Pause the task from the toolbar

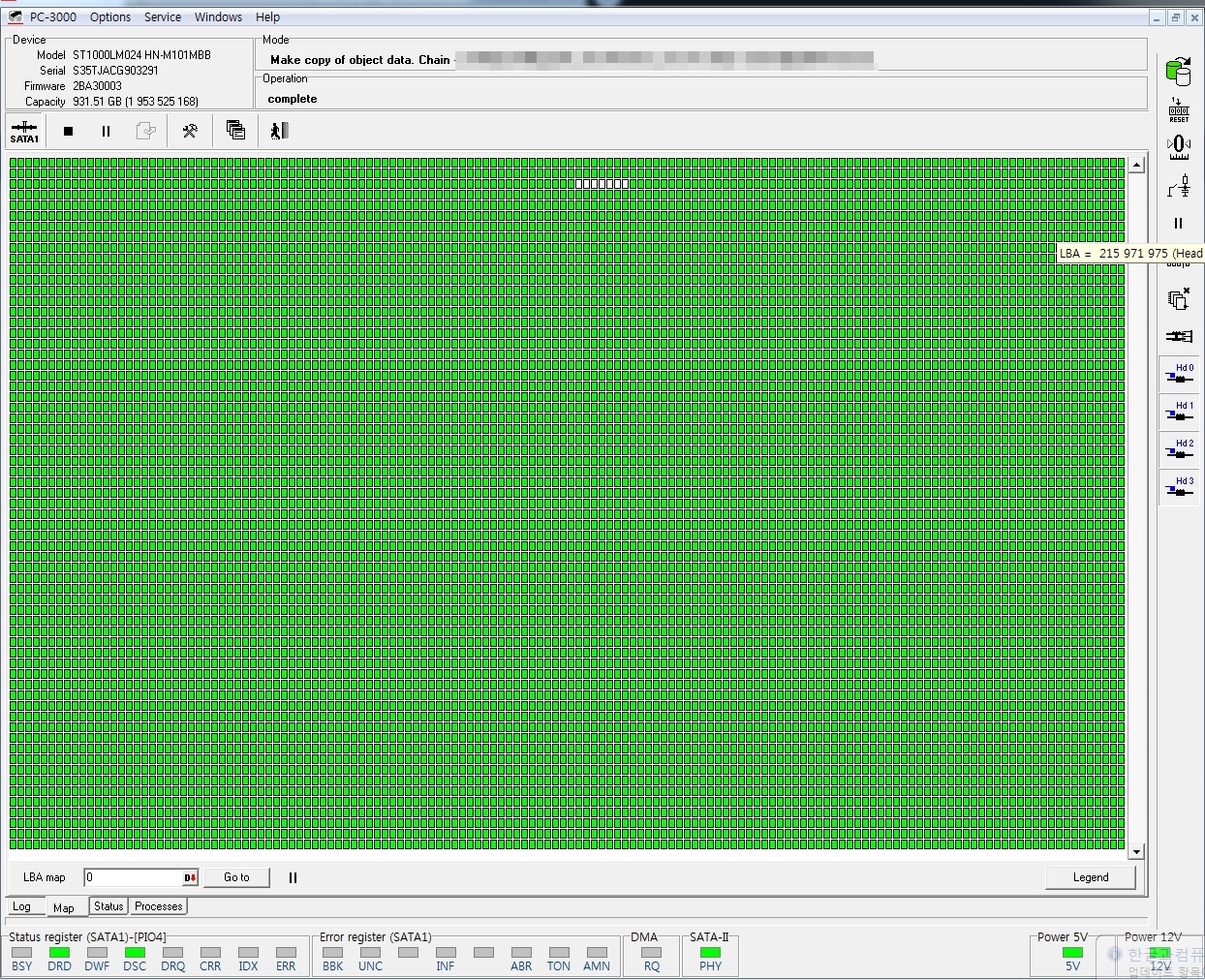pos(106,131)
